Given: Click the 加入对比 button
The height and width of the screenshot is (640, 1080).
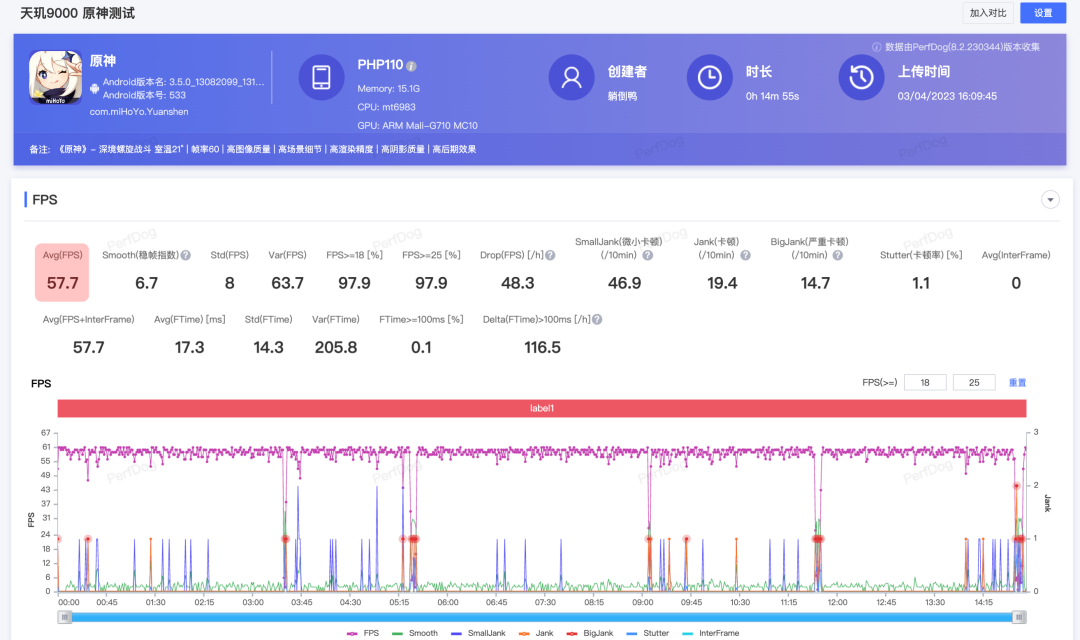Looking at the screenshot, I should [987, 13].
